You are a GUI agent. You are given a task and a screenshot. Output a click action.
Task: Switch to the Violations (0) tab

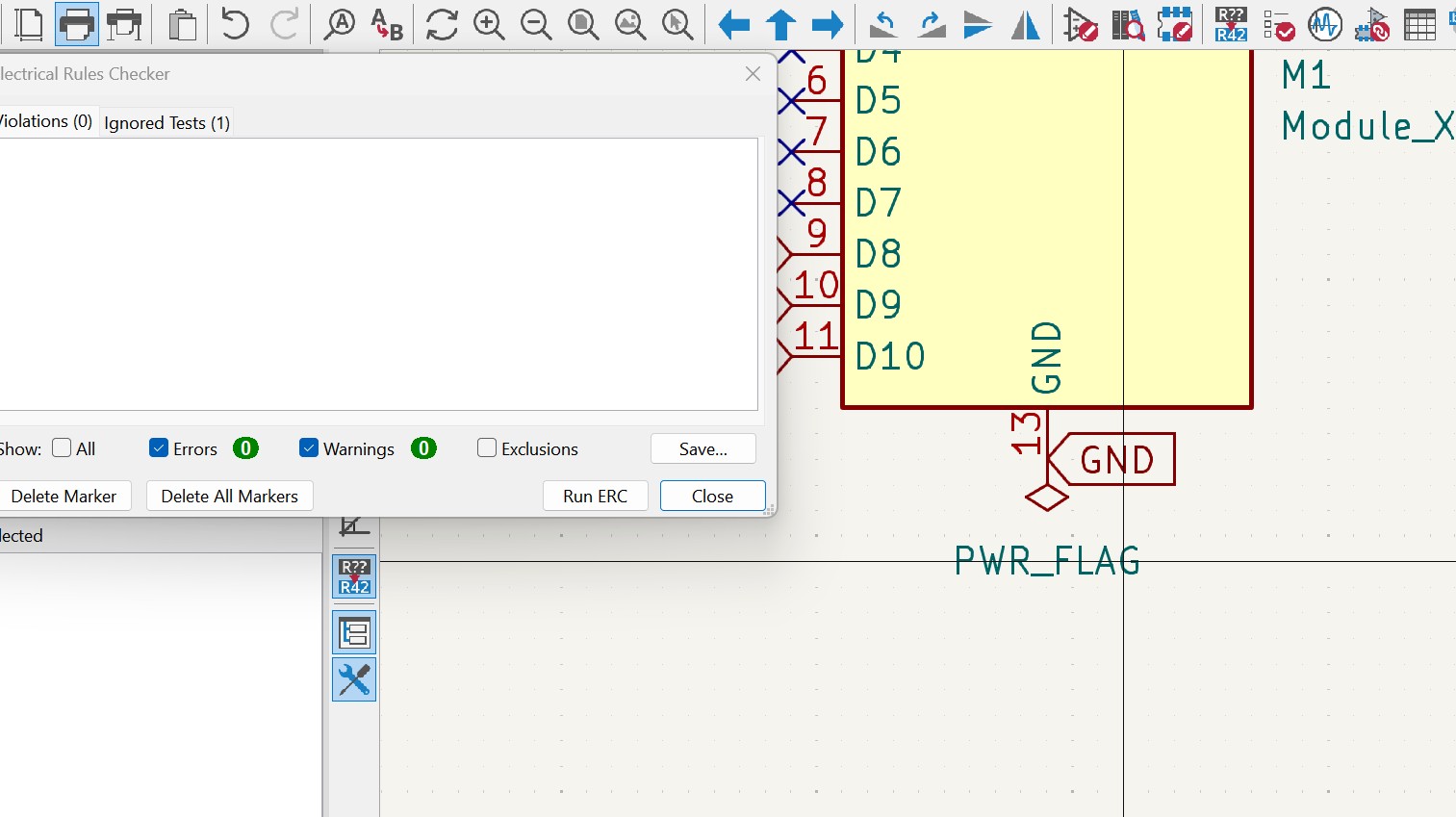46,121
